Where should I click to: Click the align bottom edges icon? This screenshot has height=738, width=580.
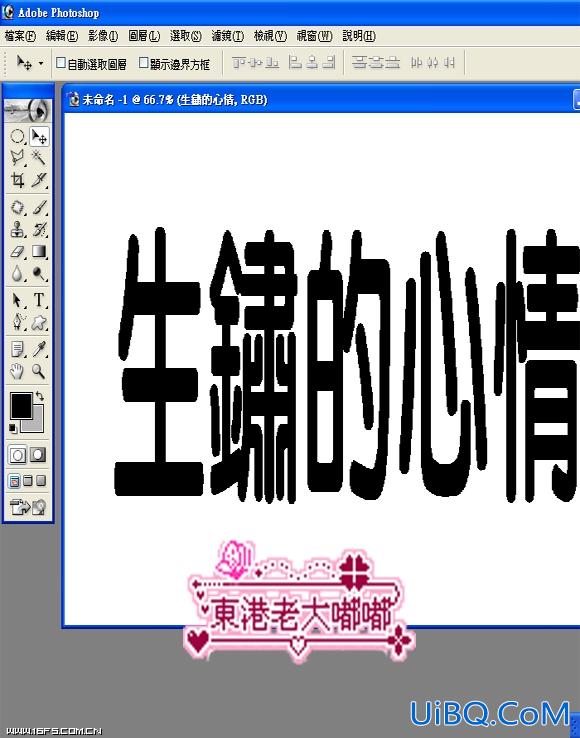[272, 62]
